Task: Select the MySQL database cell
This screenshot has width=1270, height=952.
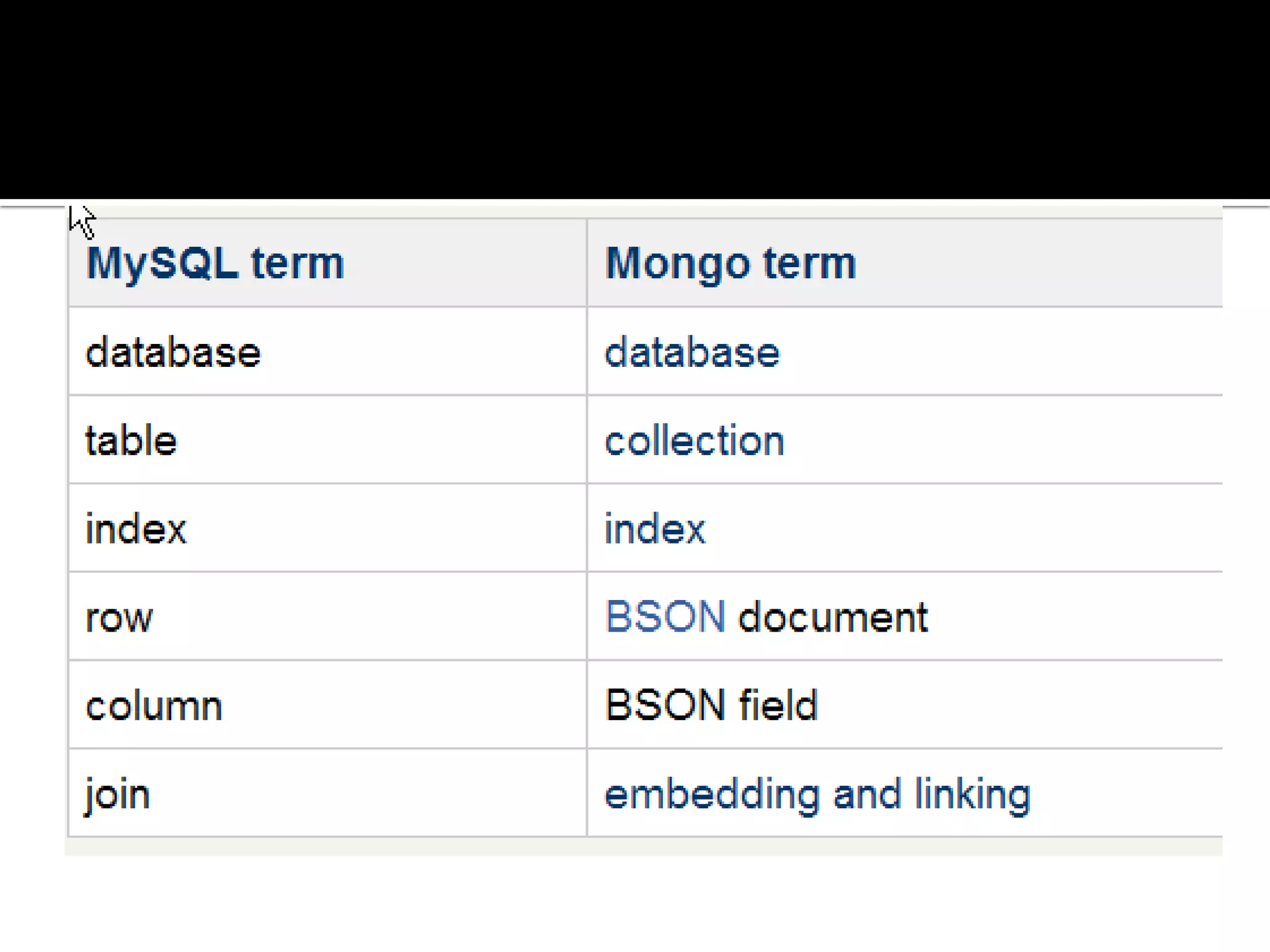Action: tap(173, 353)
